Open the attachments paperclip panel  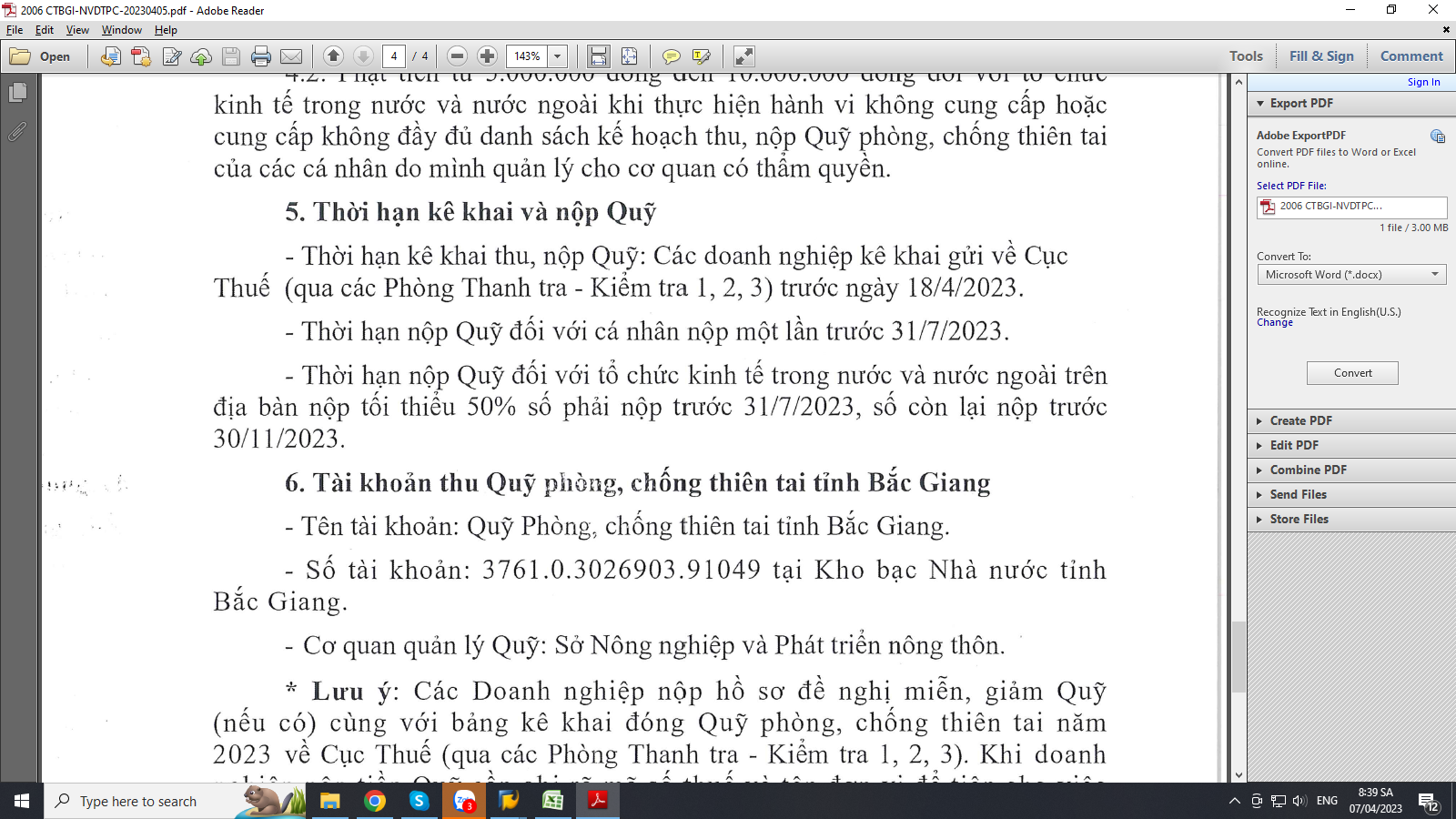click(17, 132)
